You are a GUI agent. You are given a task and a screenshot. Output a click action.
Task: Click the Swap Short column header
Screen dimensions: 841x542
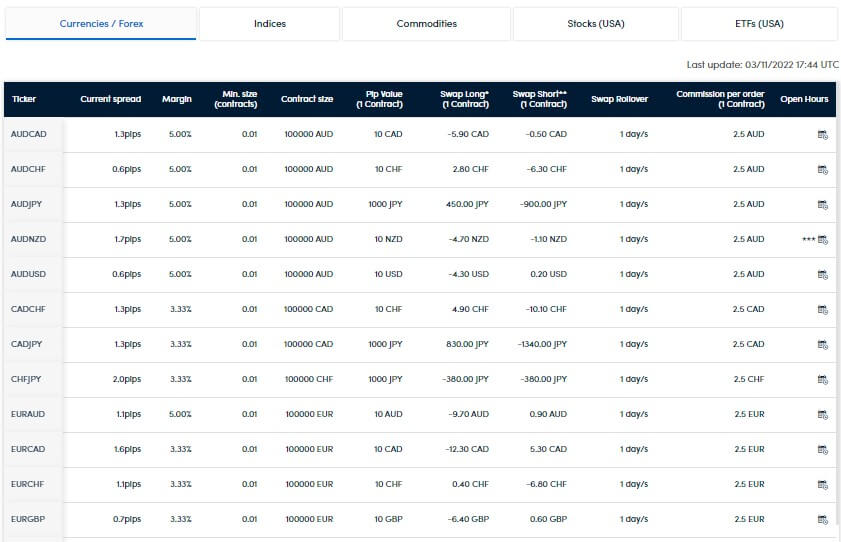(540, 99)
